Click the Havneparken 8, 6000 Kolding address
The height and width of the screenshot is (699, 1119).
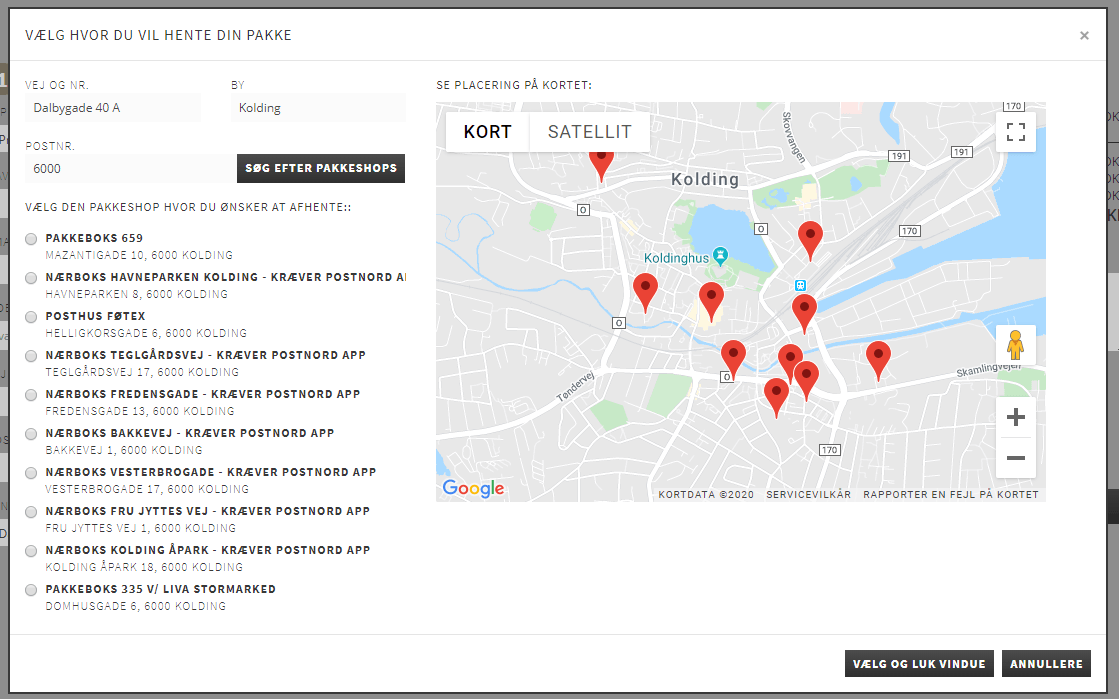(136, 294)
